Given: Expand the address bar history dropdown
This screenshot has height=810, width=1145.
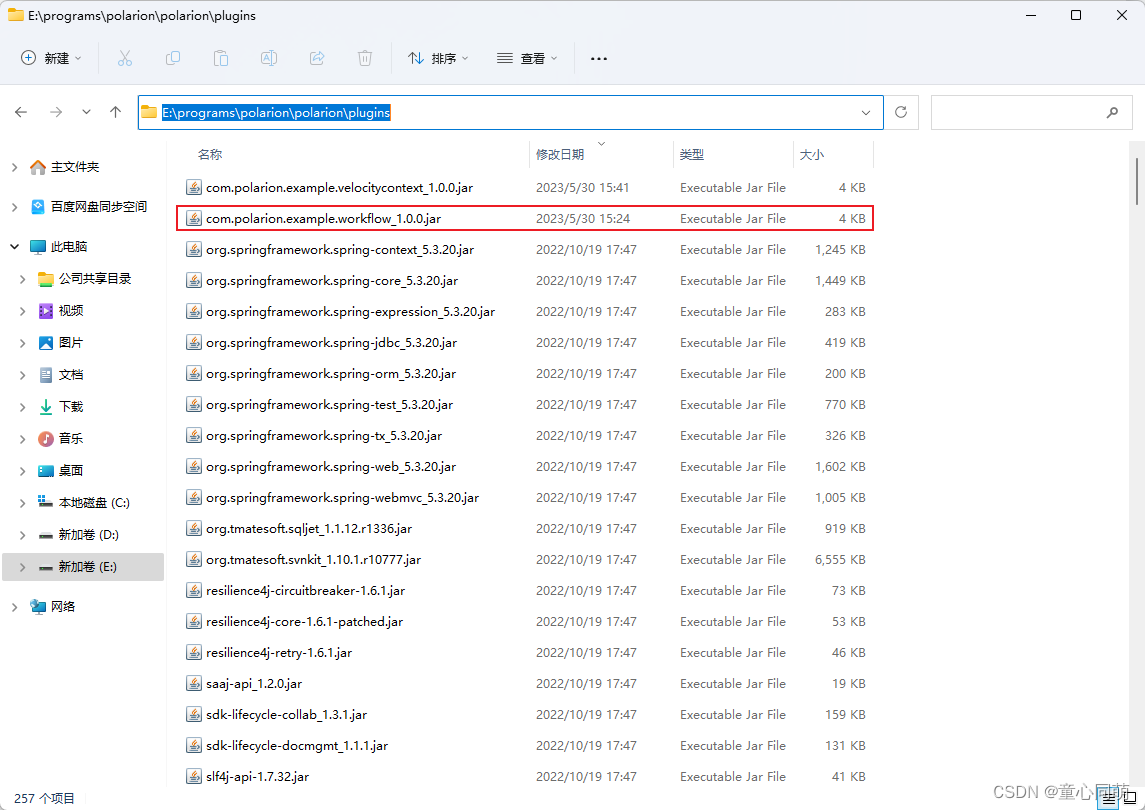Looking at the screenshot, I should pyautogui.click(x=866, y=112).
